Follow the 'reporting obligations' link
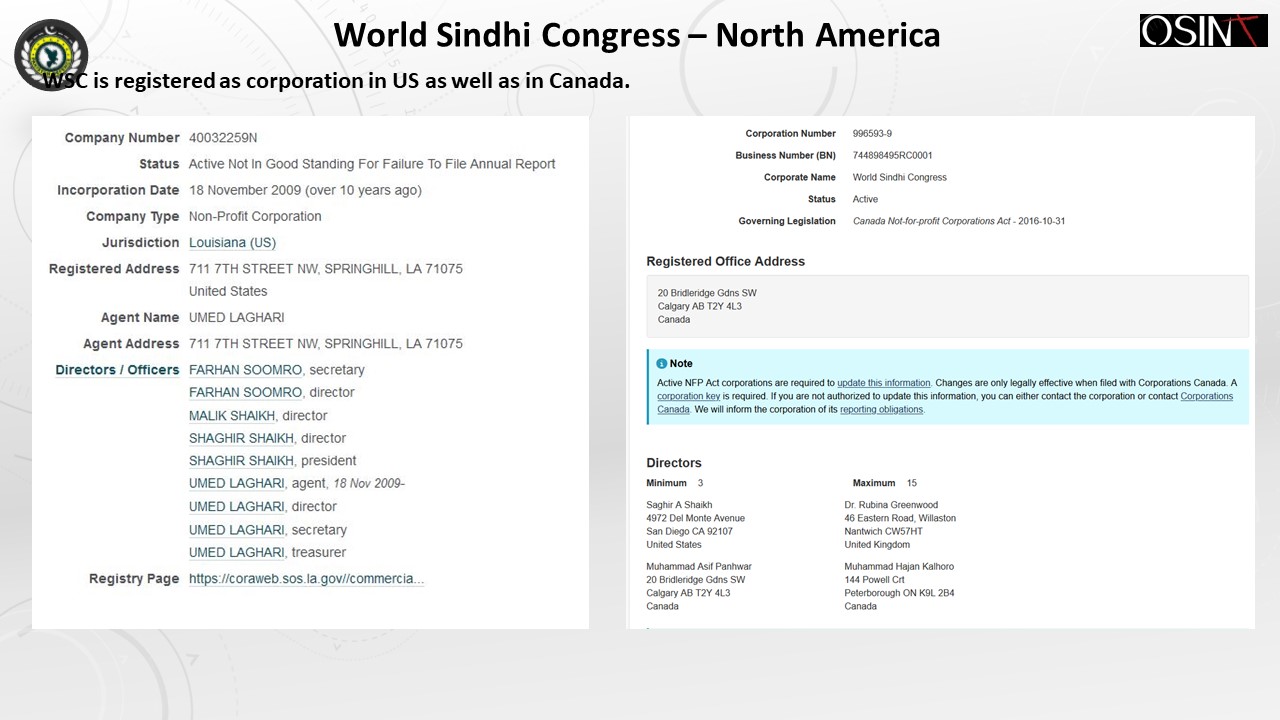Image resolution: width=1280 pixels, height=720 pixels. tap(881, 409)
